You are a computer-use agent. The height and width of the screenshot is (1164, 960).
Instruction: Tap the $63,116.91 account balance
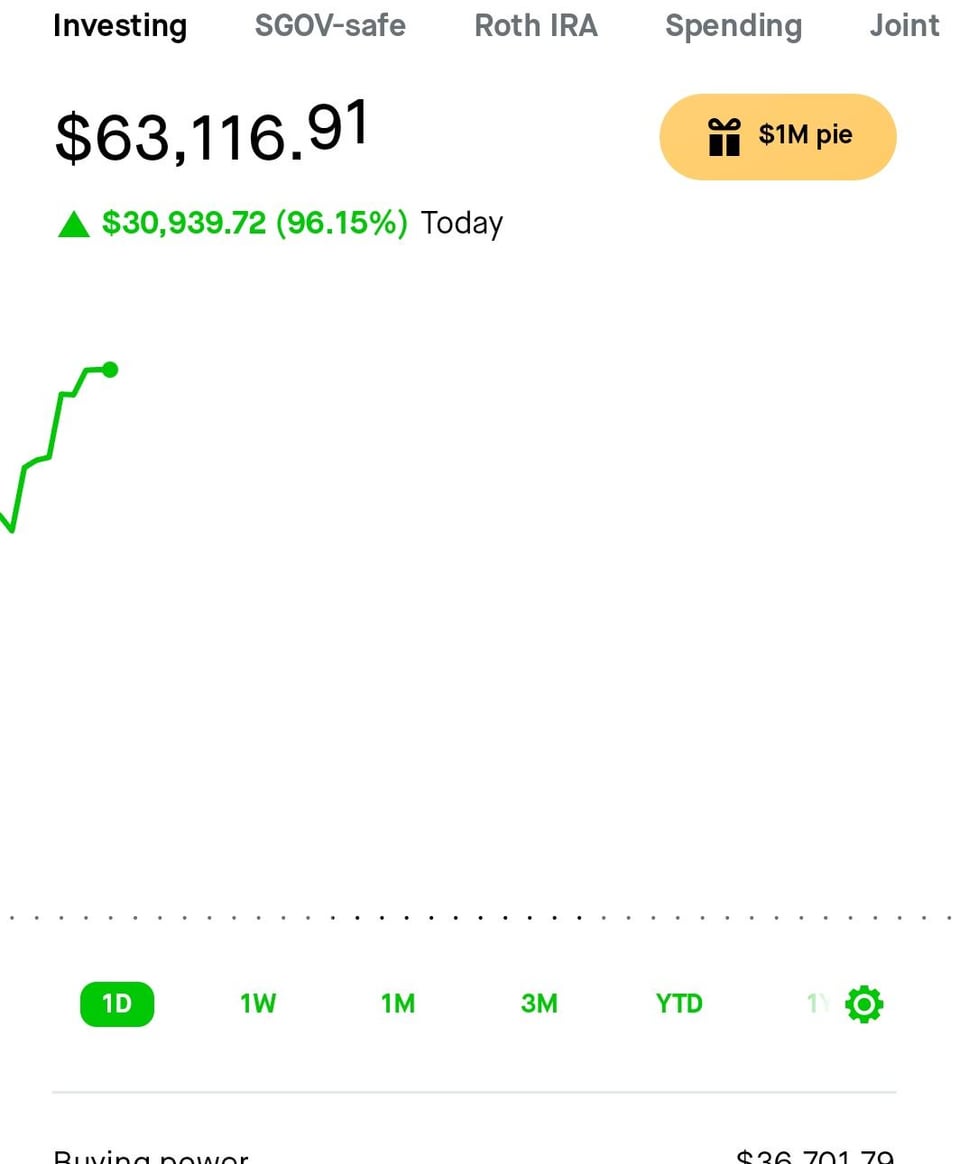[211, 135]
